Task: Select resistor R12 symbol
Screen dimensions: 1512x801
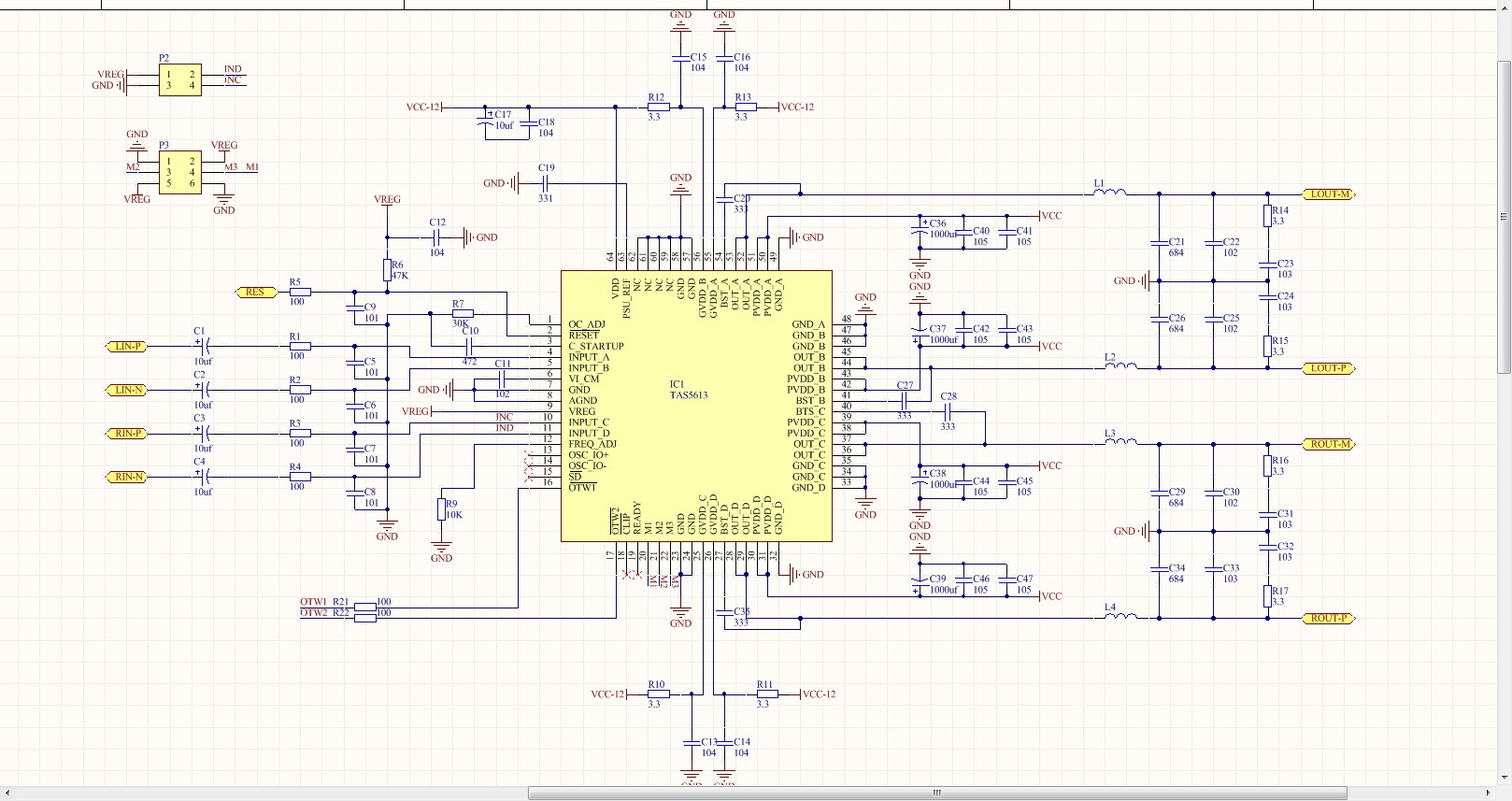Action: 657,107
